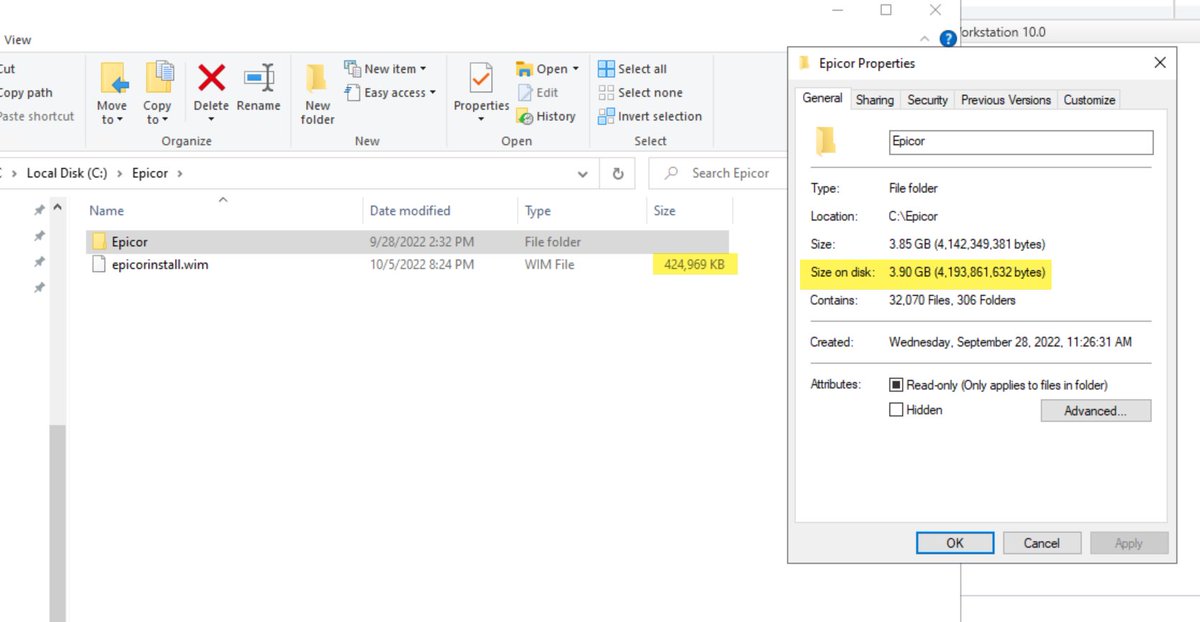The image size is (1200, 622).
Task: Click the Edit ribbon button
Action: [x=538, y=93]
